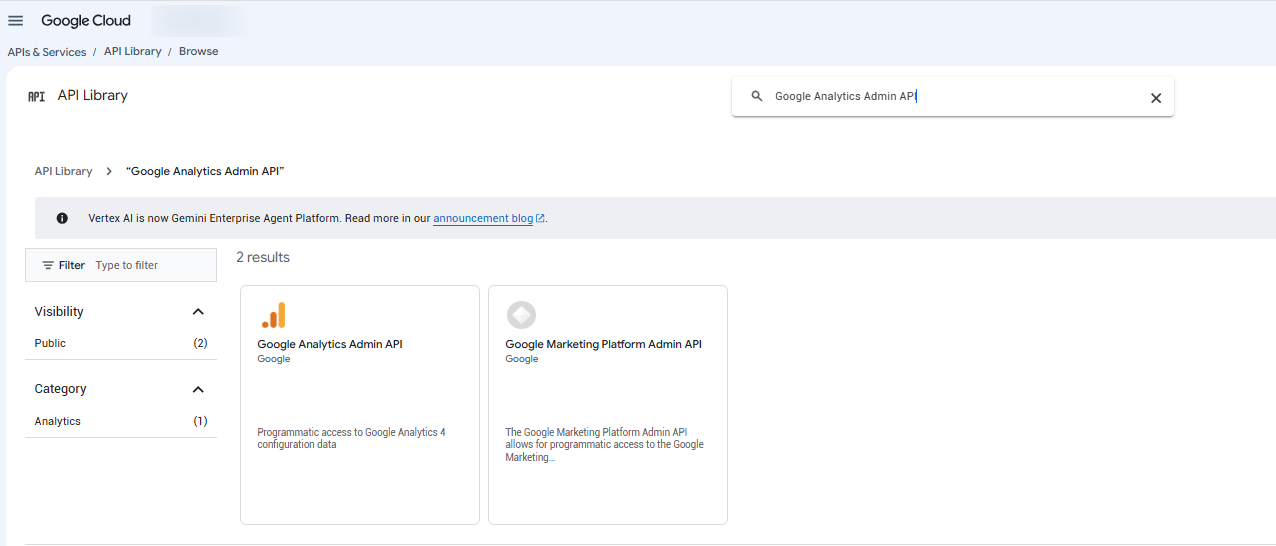
Task: Click the API Library header icon
Action: click(x=36, y=96)
